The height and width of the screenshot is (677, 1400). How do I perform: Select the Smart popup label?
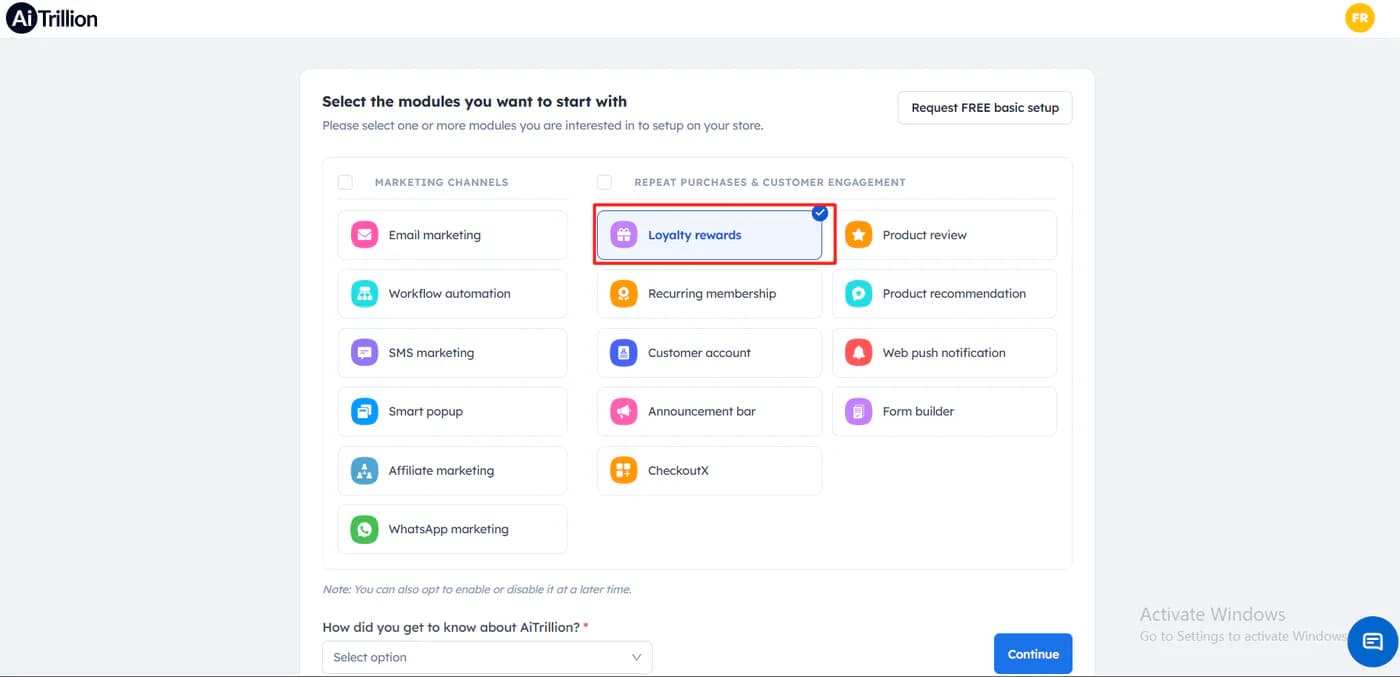[426, 411]
